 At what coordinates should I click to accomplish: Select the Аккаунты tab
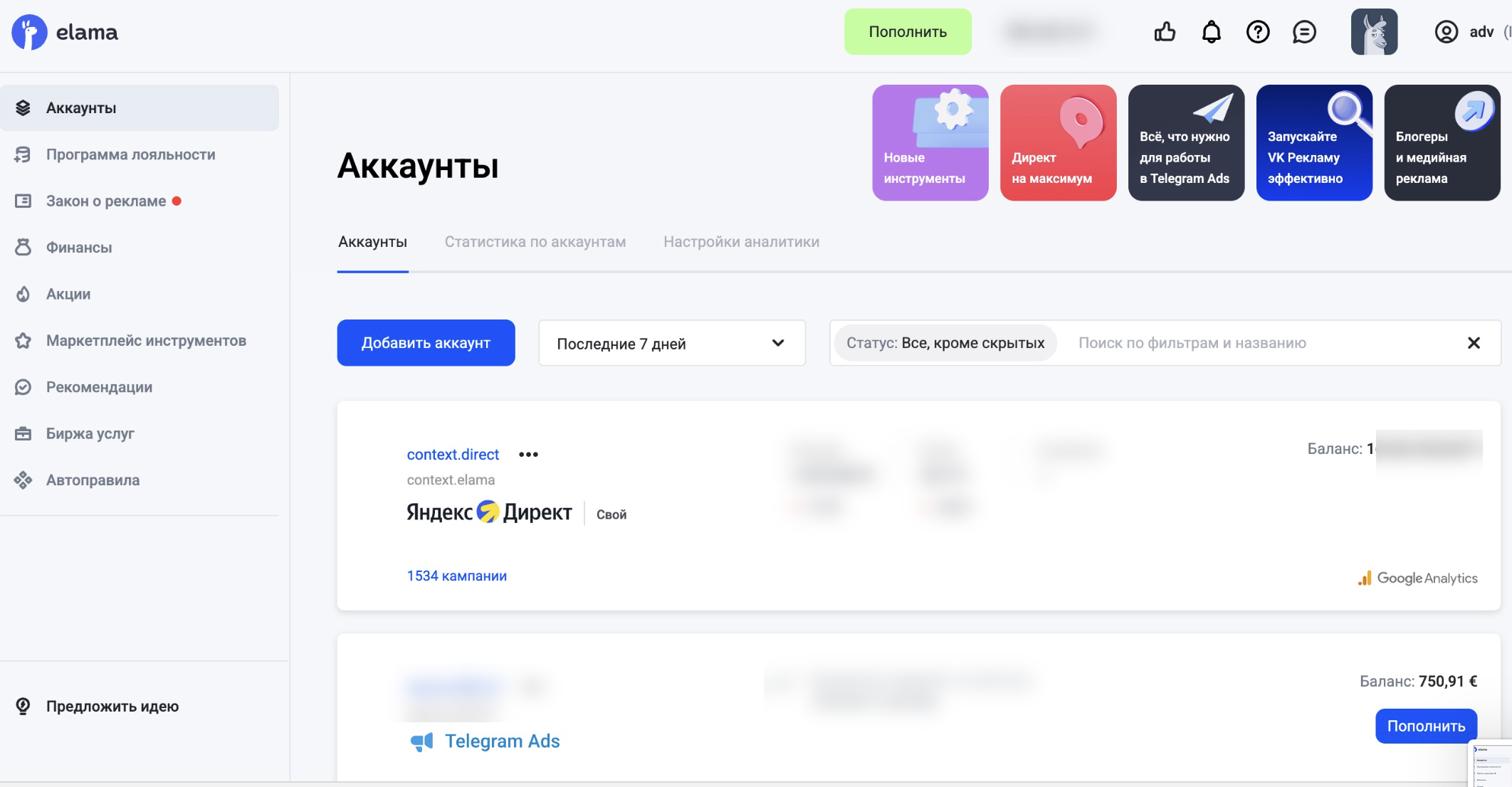[372, 242]
